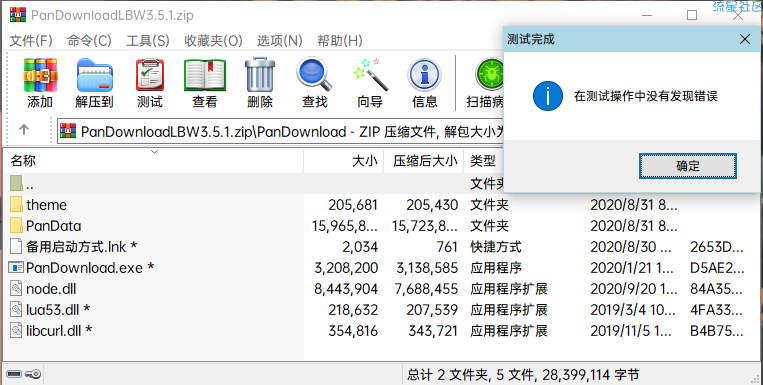Click the archive path address field
Viewport: 763px width, 385px height.
[x=280, y=131]
